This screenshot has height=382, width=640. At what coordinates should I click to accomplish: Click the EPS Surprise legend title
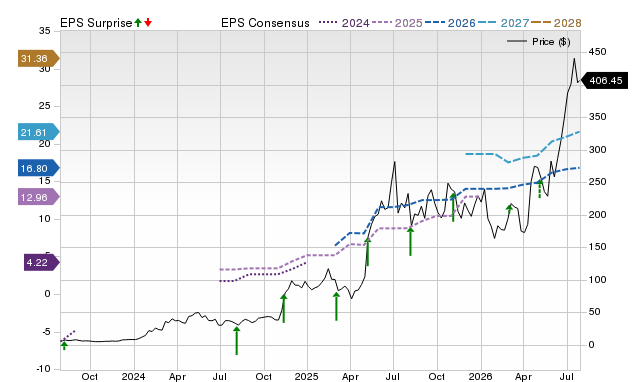coord(96,23)
